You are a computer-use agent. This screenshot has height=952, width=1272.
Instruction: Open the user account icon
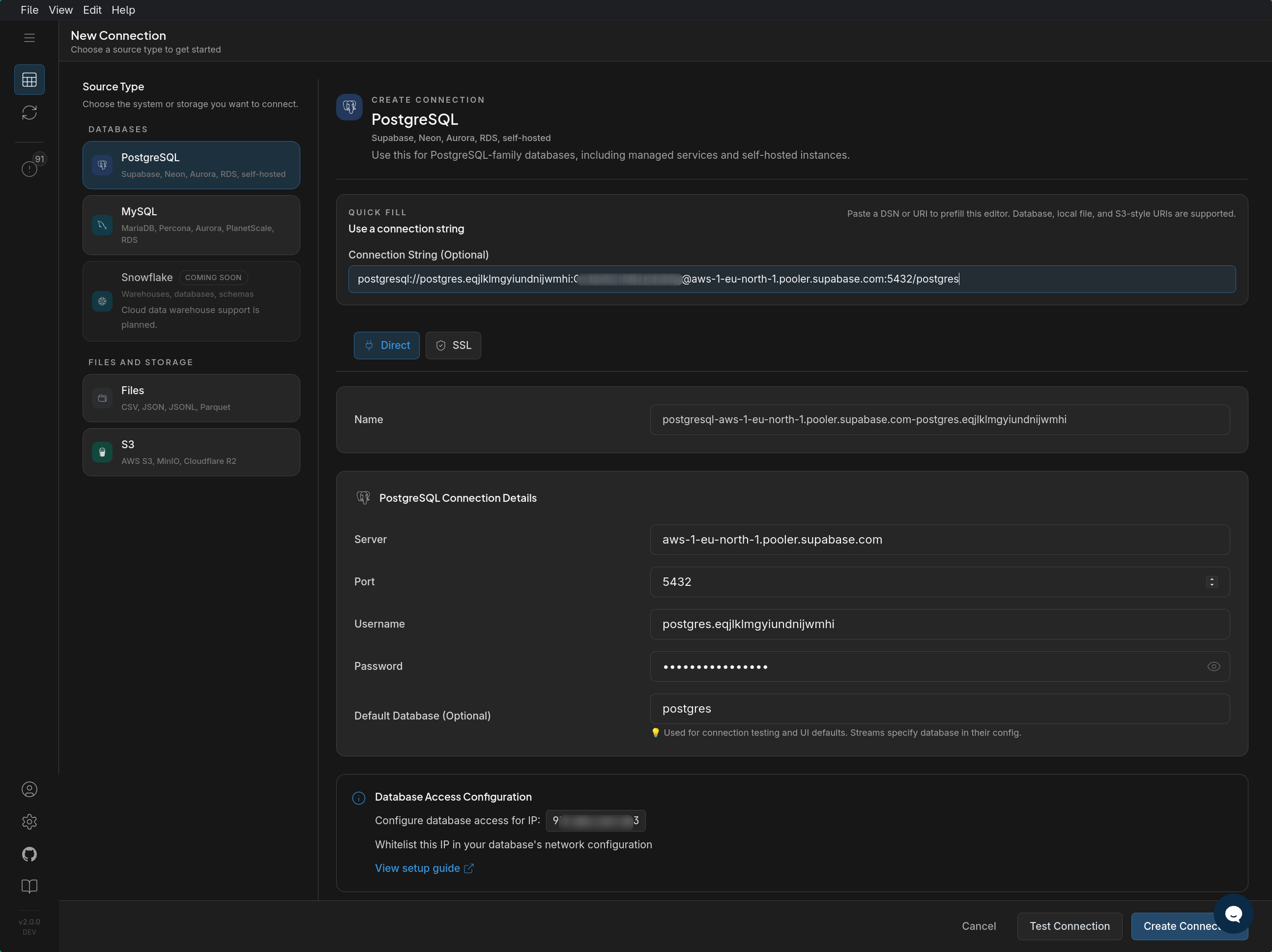pos(29,789)
